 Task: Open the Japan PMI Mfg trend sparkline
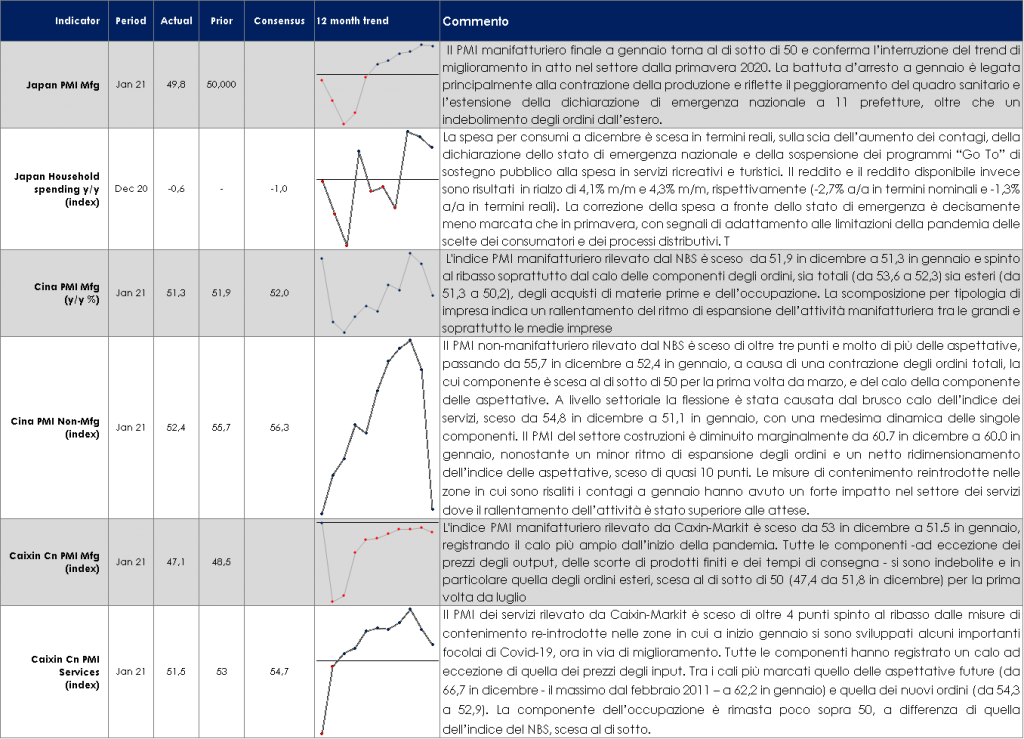[376, 85]
